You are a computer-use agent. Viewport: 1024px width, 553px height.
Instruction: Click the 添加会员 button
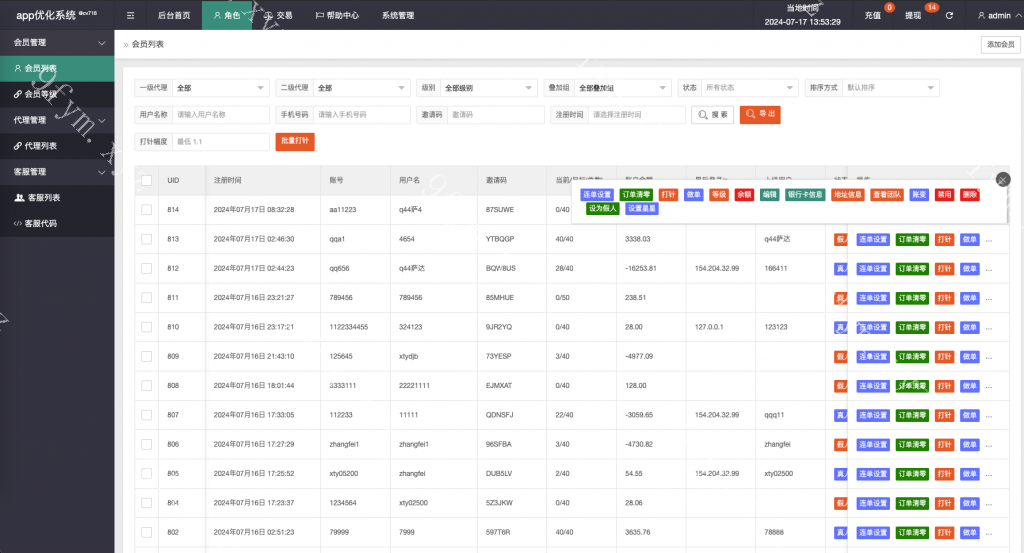tap(1000, 44)
